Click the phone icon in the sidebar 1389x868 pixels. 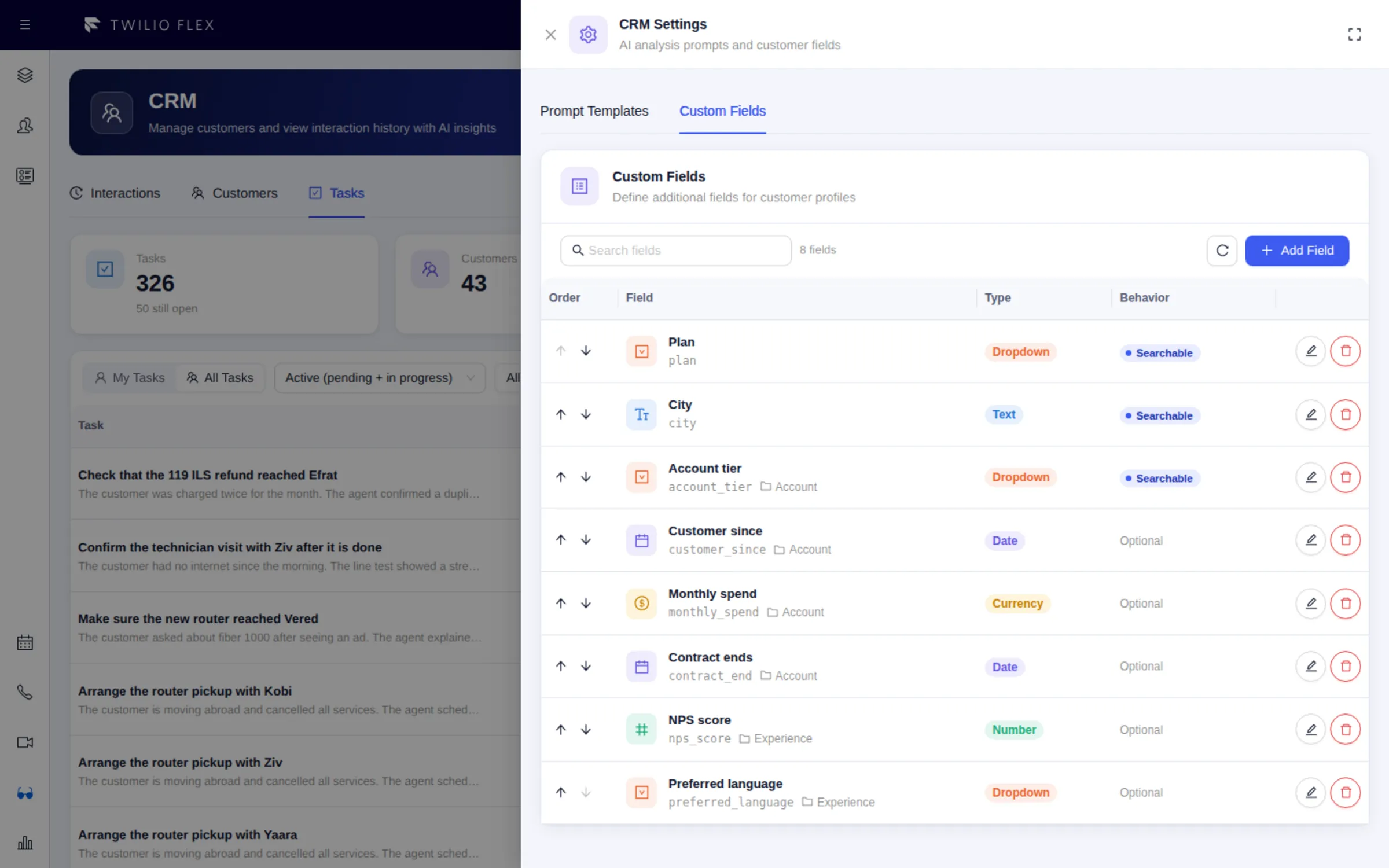coord(25,692)
